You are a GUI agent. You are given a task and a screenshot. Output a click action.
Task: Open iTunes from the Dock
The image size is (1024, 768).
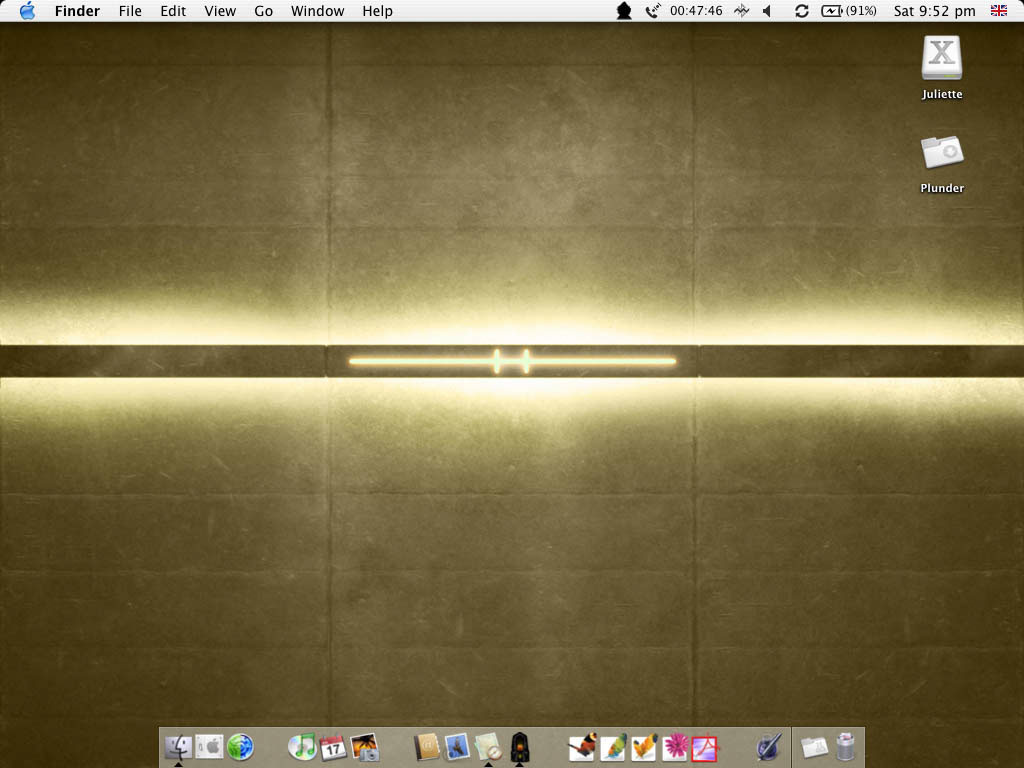point(301,747)
